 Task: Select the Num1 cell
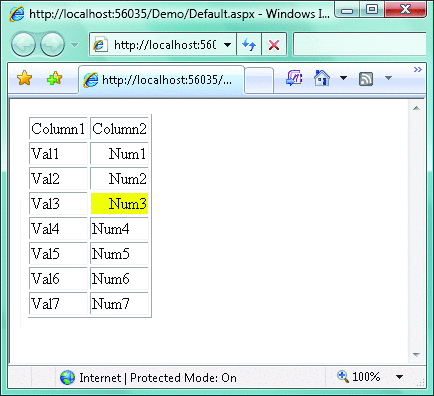[119, 153]
